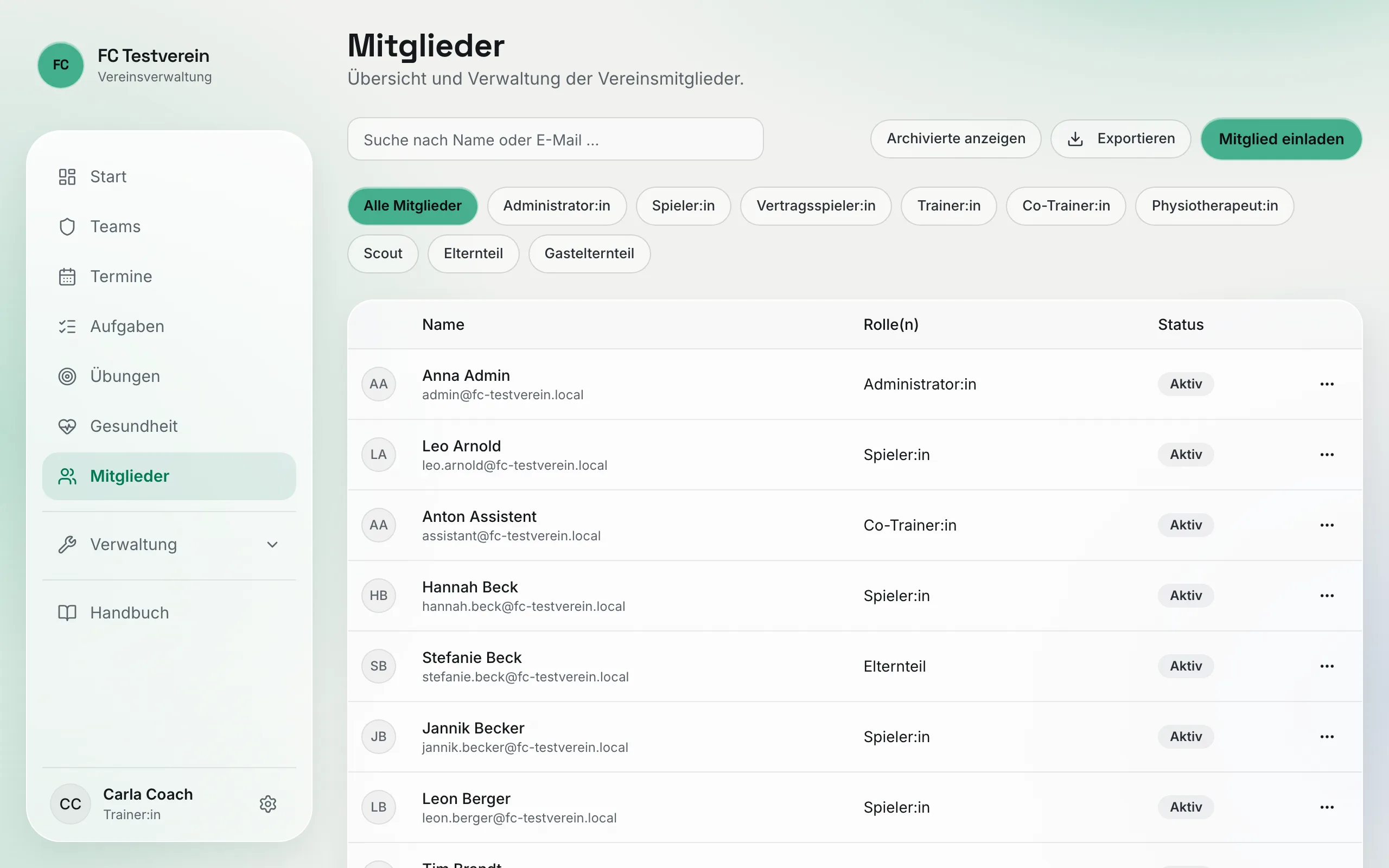This screenshot has height=868, width=1389.
Task: Filter by Scout role
Action: pyautogui.click(x=383, y=254)
